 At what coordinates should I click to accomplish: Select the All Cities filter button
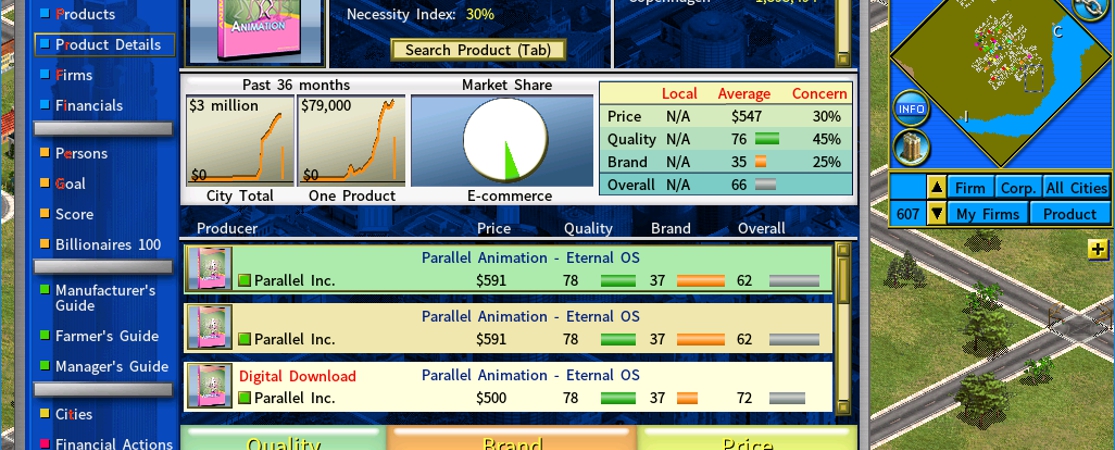(1077, 188)
